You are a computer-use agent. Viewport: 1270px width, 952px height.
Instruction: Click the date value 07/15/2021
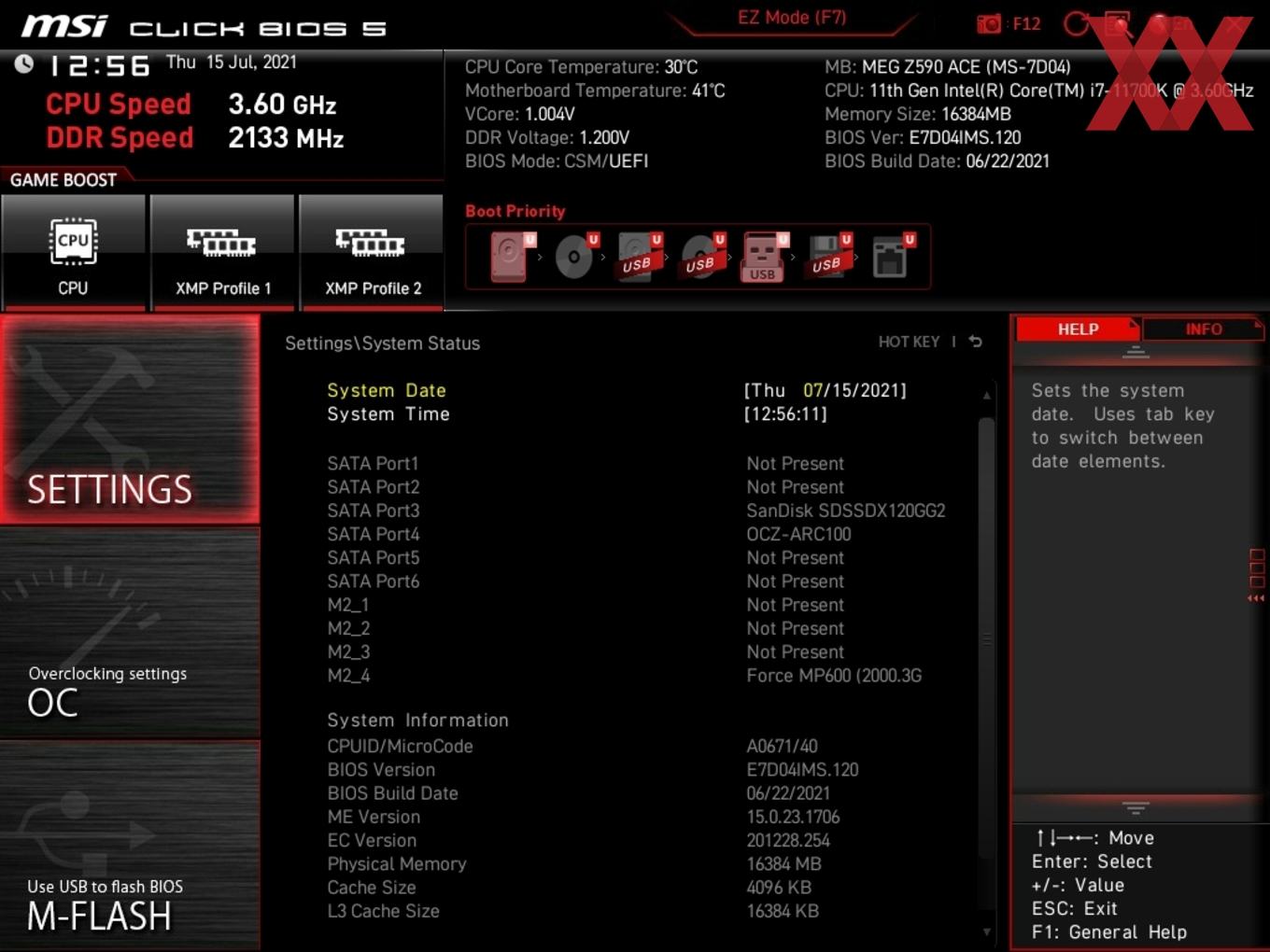854,390
